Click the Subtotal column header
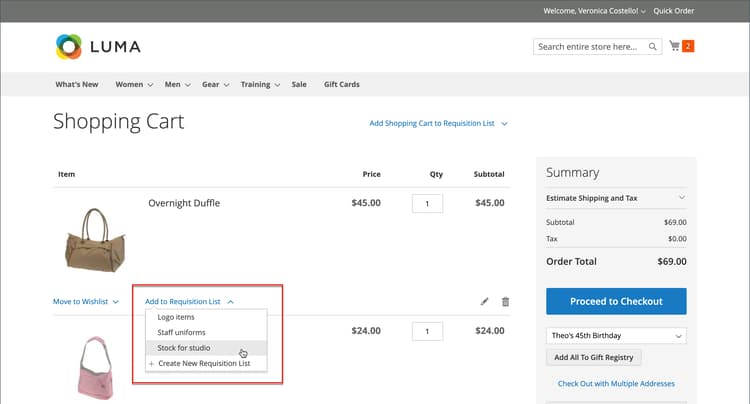The width and height of the screenshot is (750, 404). tap(489, 174)
